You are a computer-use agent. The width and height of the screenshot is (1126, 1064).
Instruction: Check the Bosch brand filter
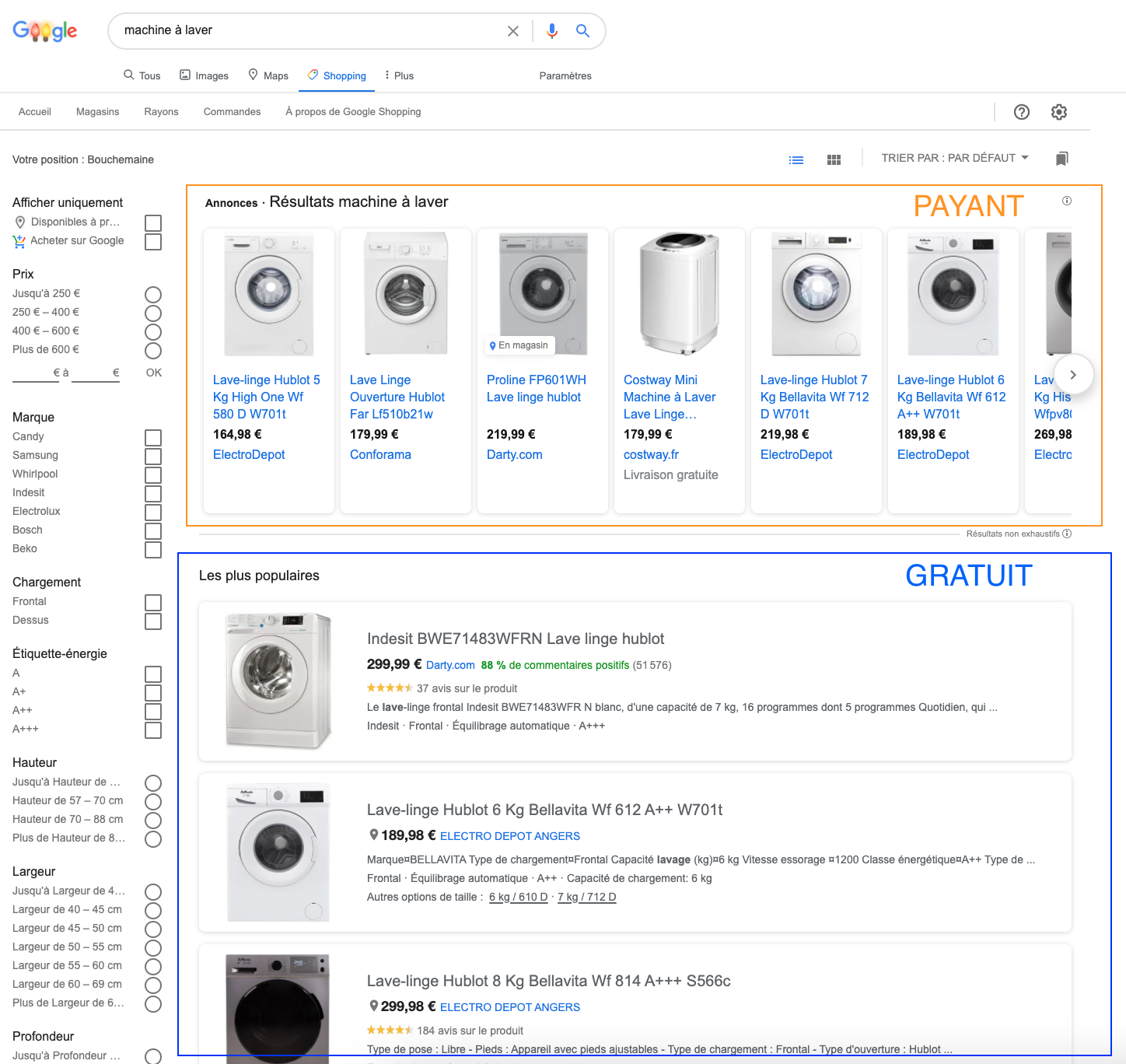pos(153,531)
